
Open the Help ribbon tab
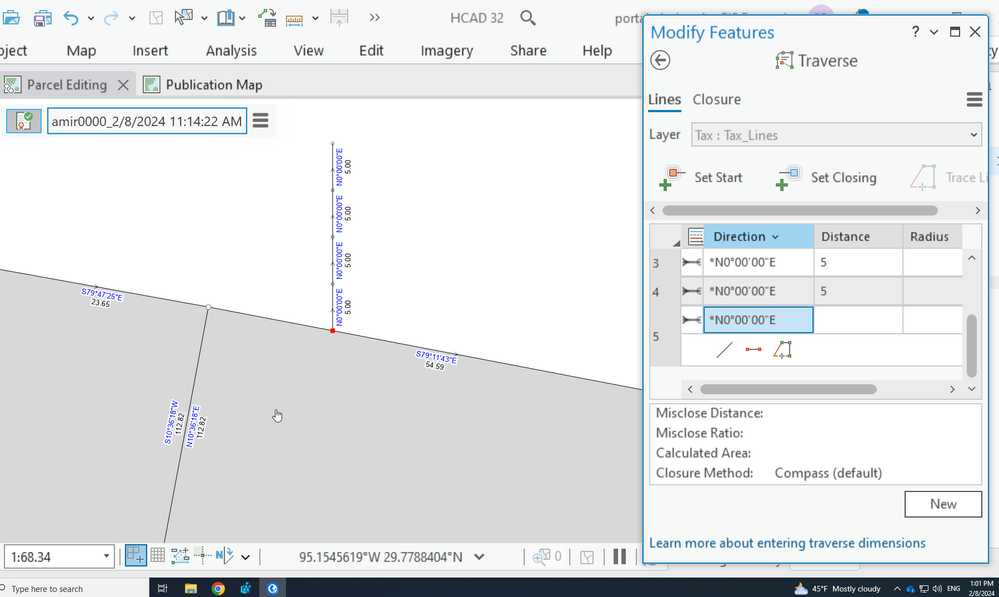click(x=597, y=51)
